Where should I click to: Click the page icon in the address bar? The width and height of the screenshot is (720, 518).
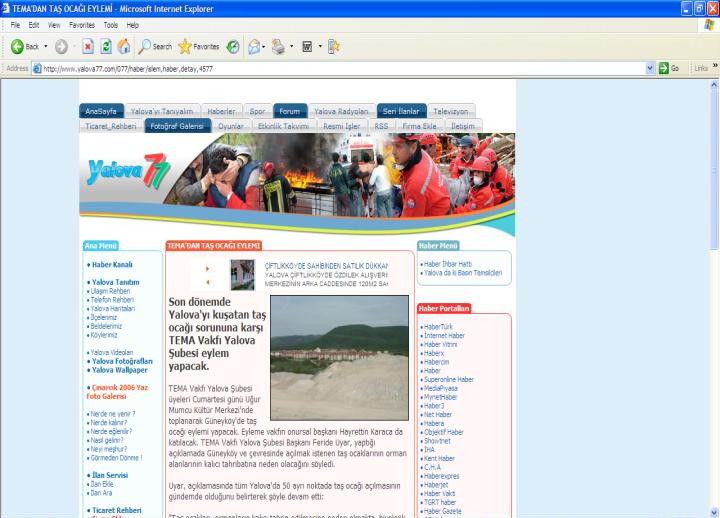click(x=37, y=69)
